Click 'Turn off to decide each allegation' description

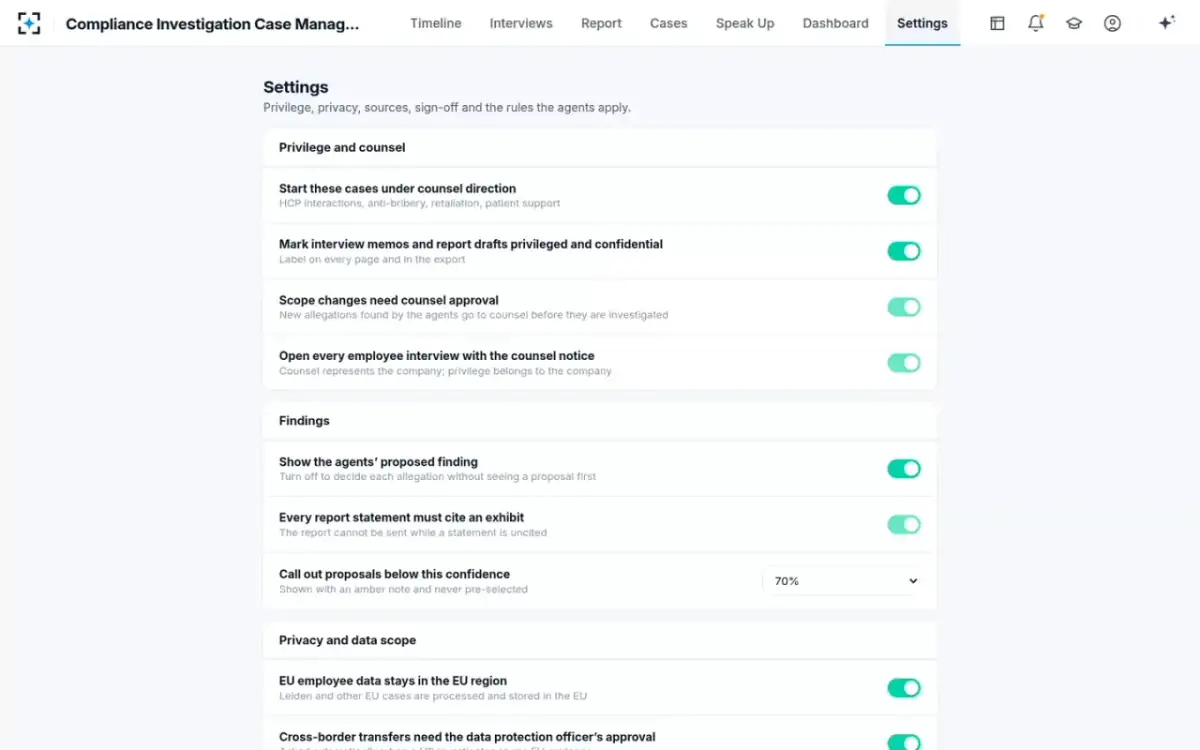437,476
